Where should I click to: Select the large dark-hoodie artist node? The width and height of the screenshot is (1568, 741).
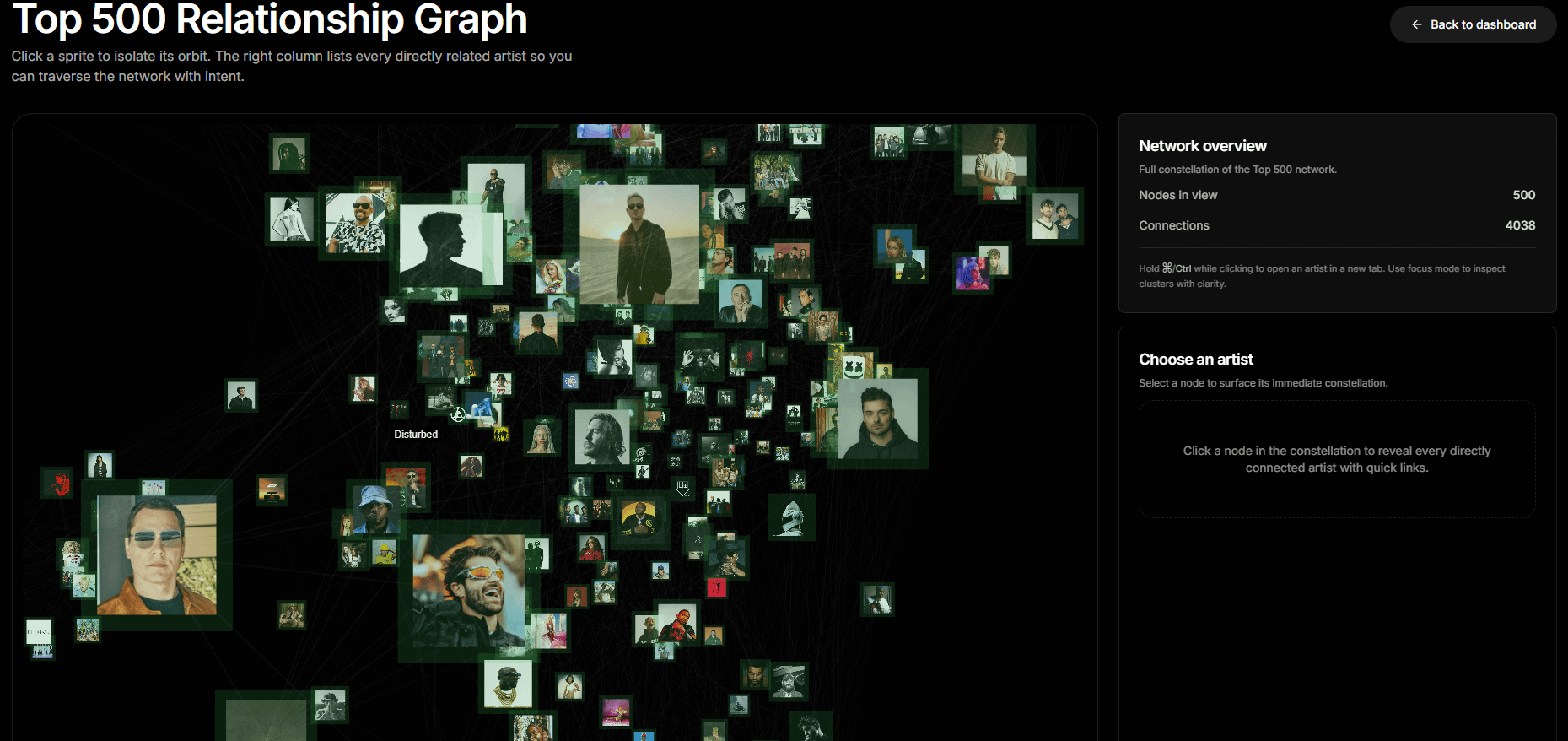click(876, 419)
